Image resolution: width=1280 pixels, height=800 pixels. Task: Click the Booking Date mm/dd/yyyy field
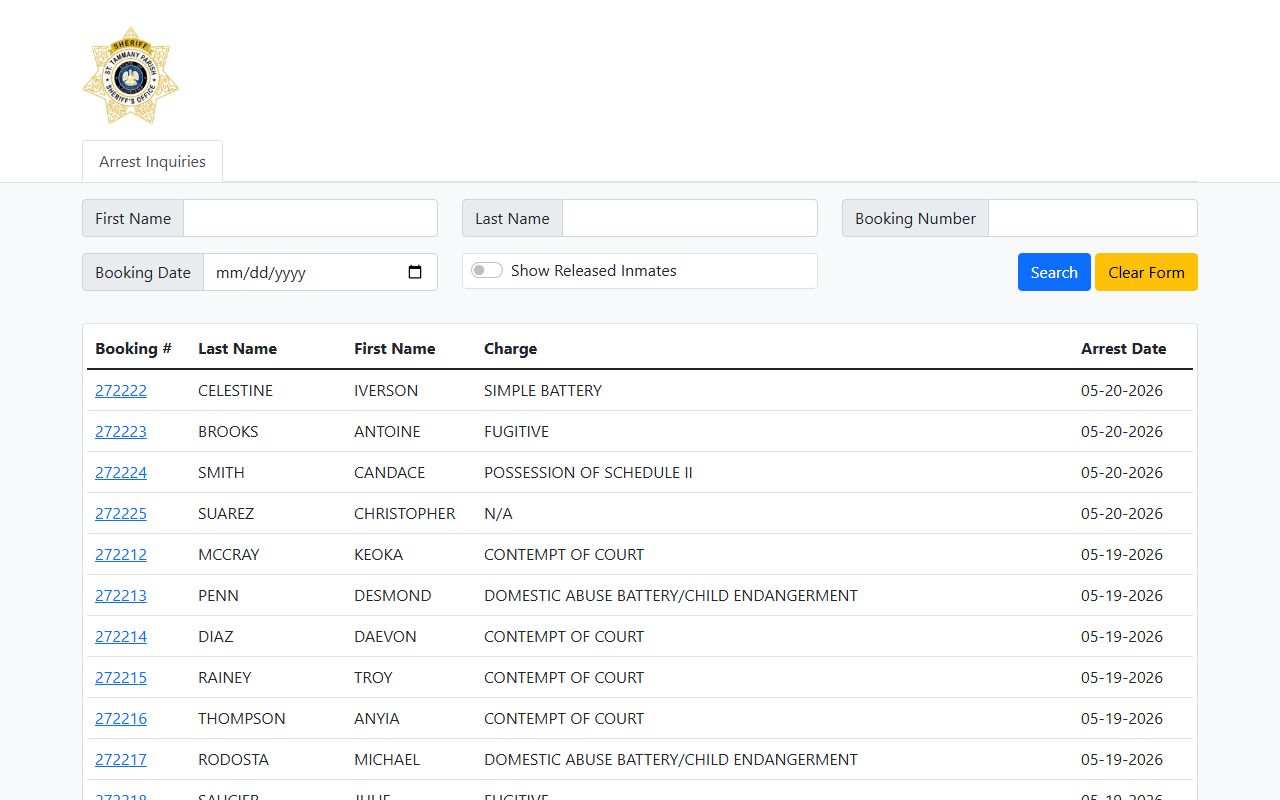tap(320, 272)
